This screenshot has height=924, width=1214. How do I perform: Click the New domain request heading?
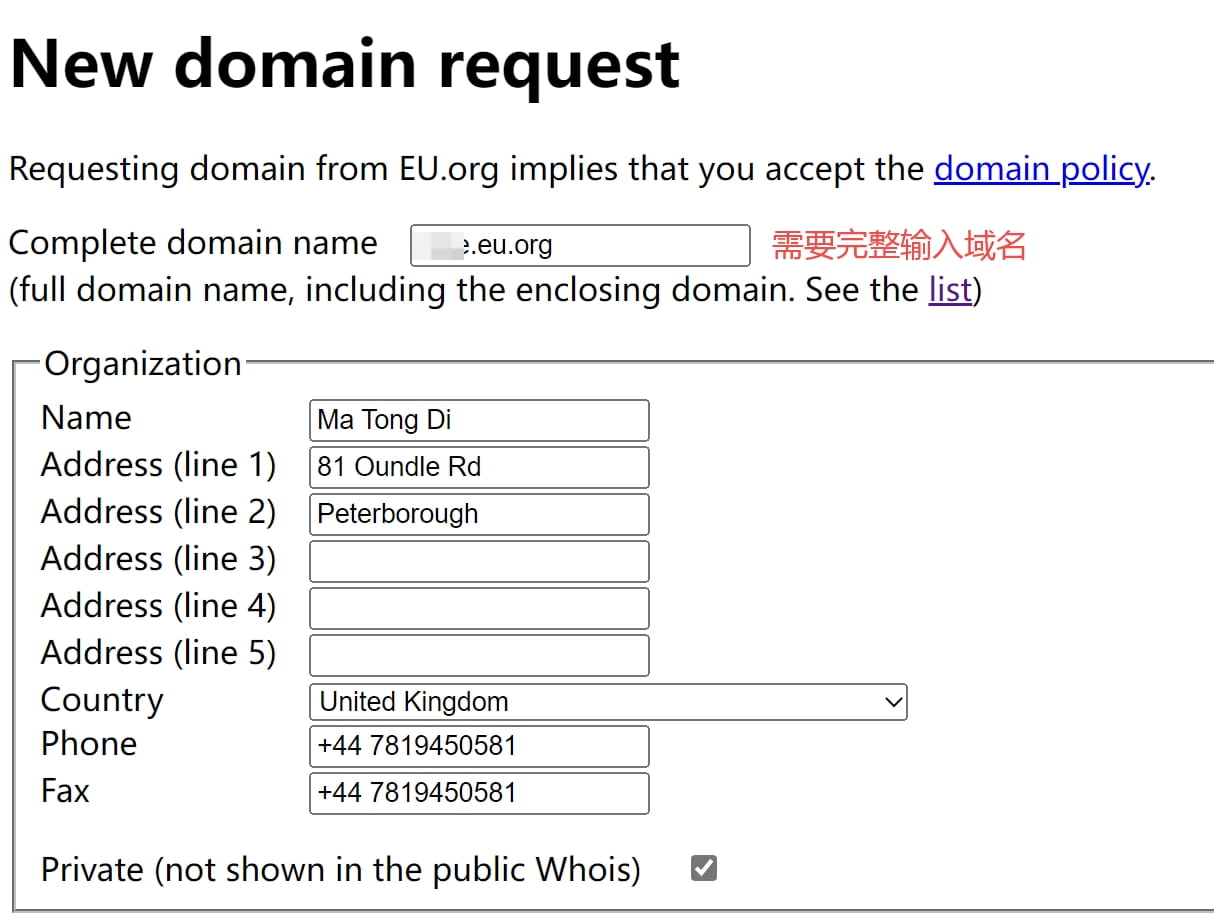[x=345, y=64]
